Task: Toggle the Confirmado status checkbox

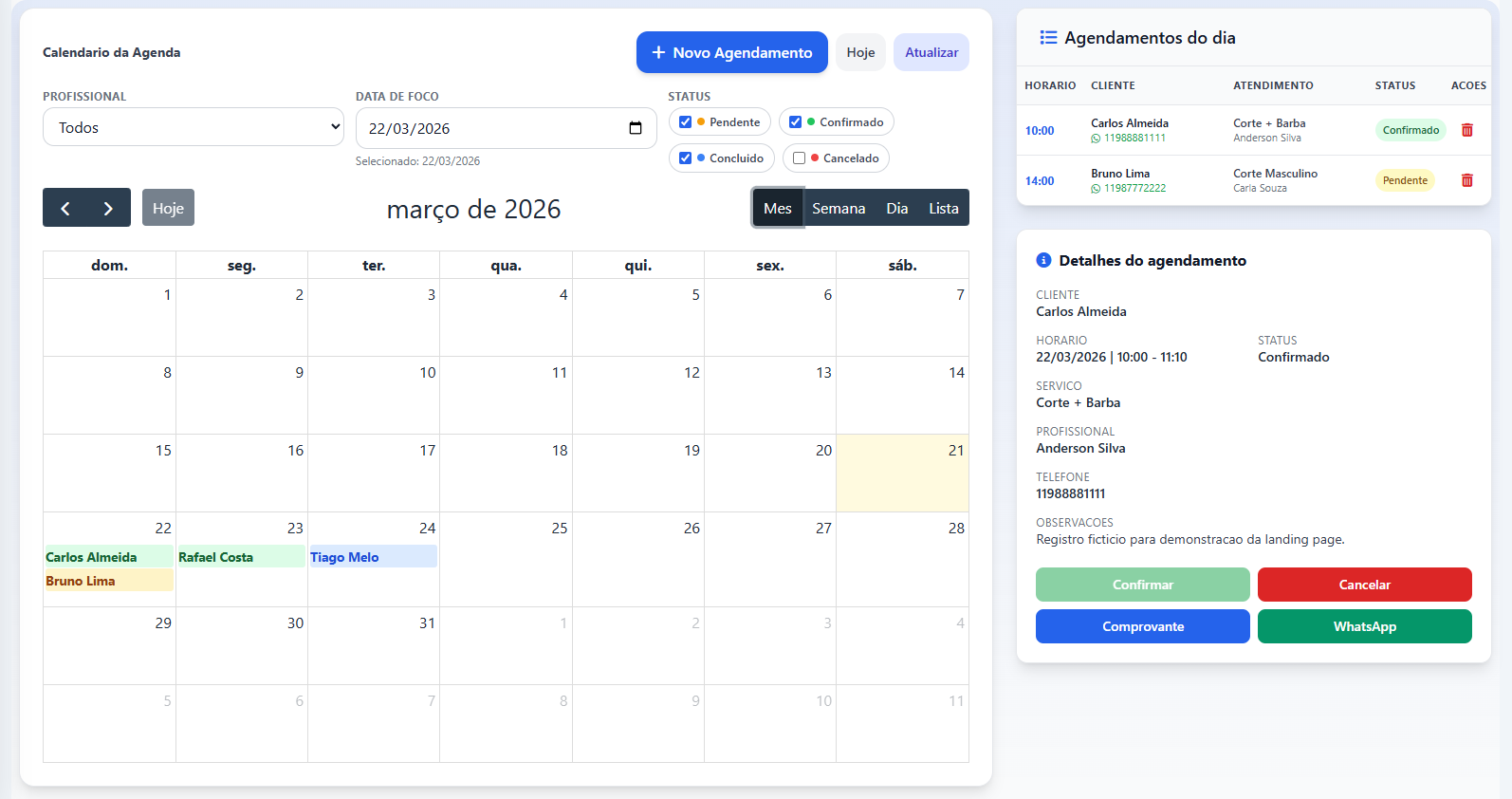Action: 795,122
